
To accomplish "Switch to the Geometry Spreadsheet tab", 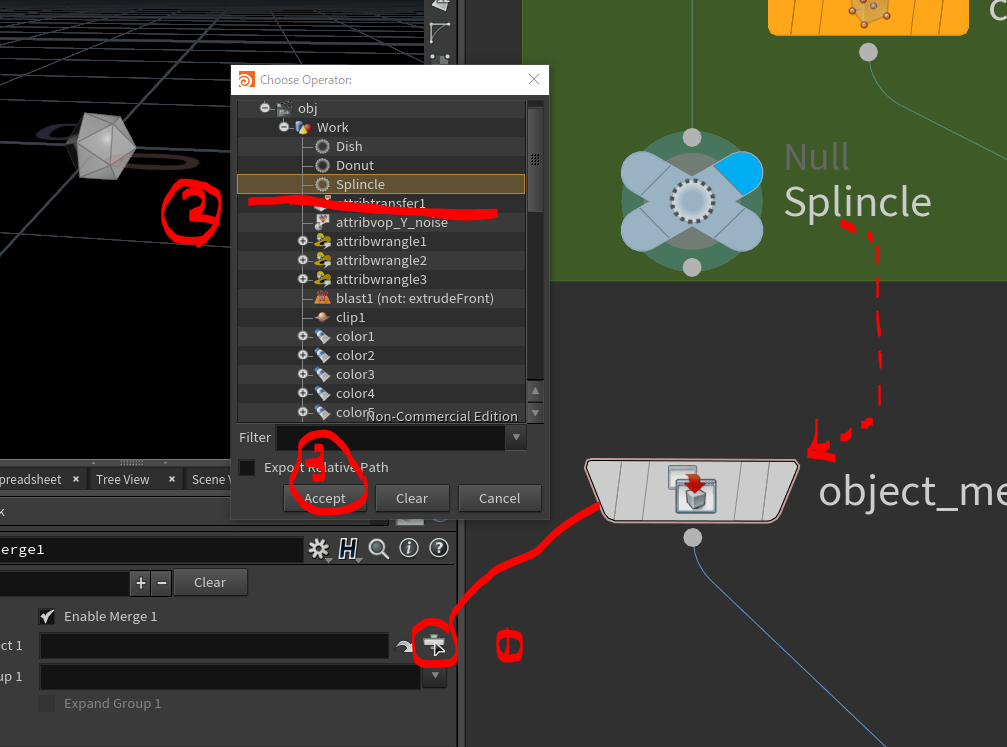I will 30,480.
